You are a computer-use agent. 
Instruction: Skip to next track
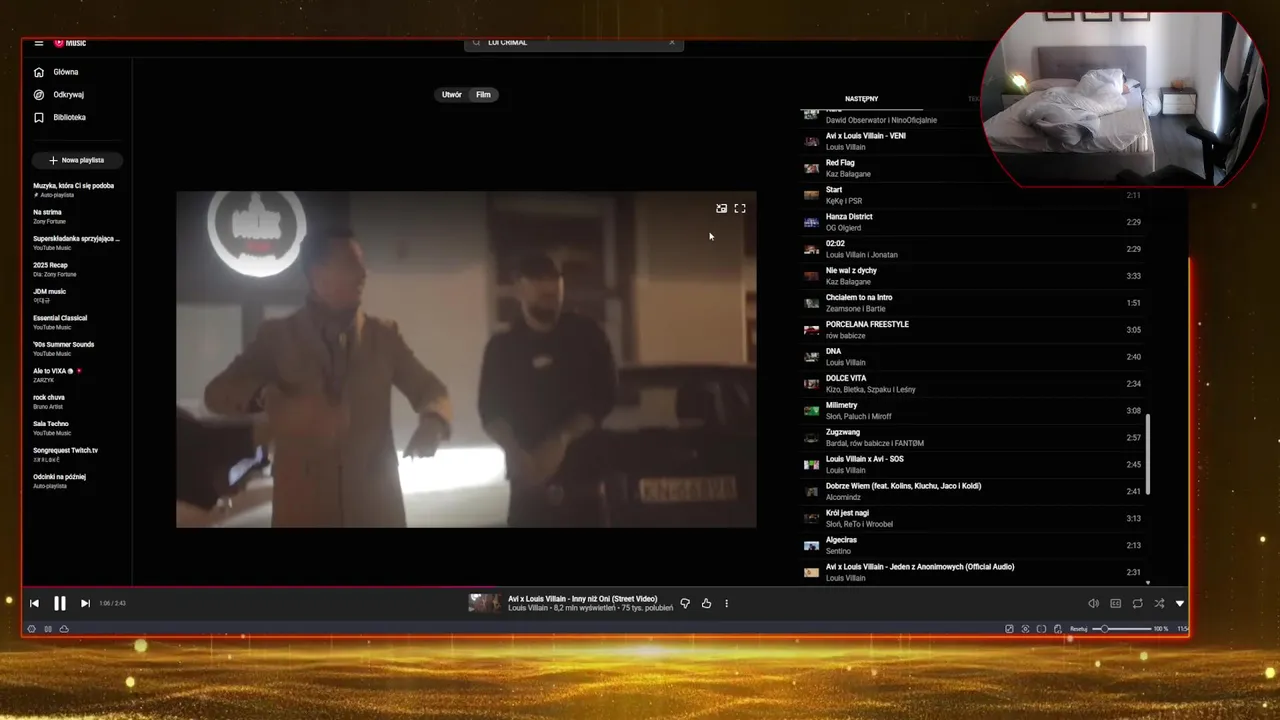(x=85, y=603)
